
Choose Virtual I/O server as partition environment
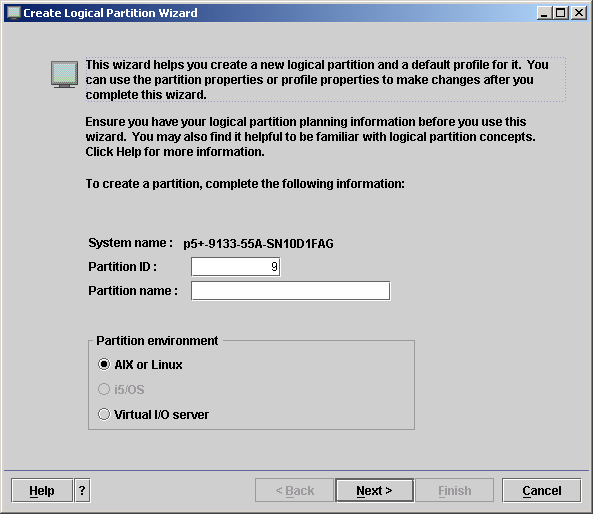(x=104, y=415)
